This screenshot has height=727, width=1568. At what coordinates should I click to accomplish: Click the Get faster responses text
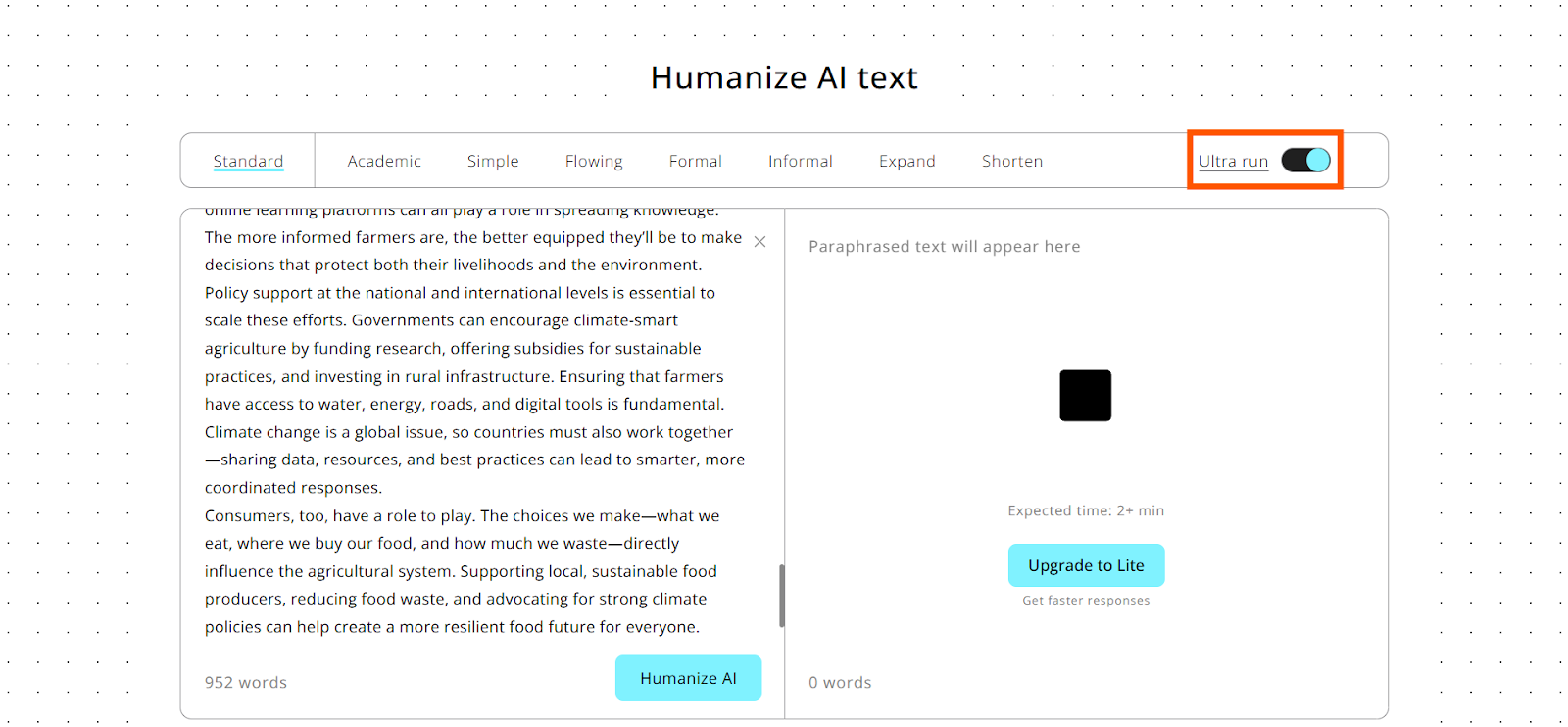coord(1086,601)
